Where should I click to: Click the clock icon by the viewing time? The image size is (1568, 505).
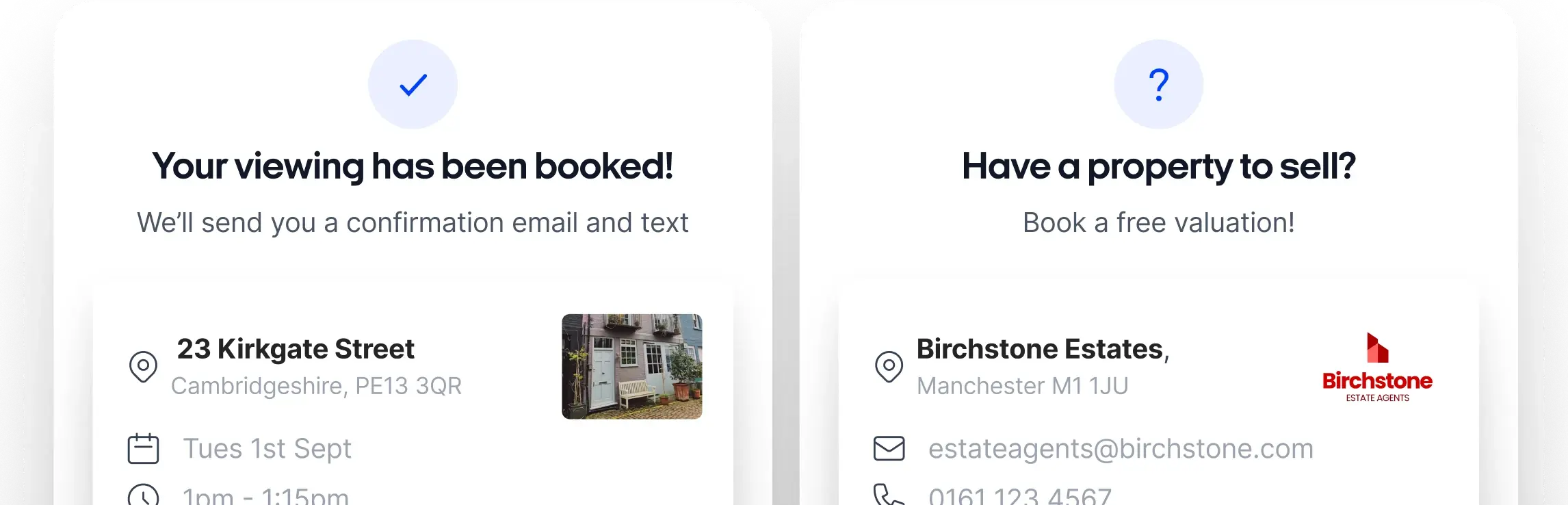pos(143,495)
